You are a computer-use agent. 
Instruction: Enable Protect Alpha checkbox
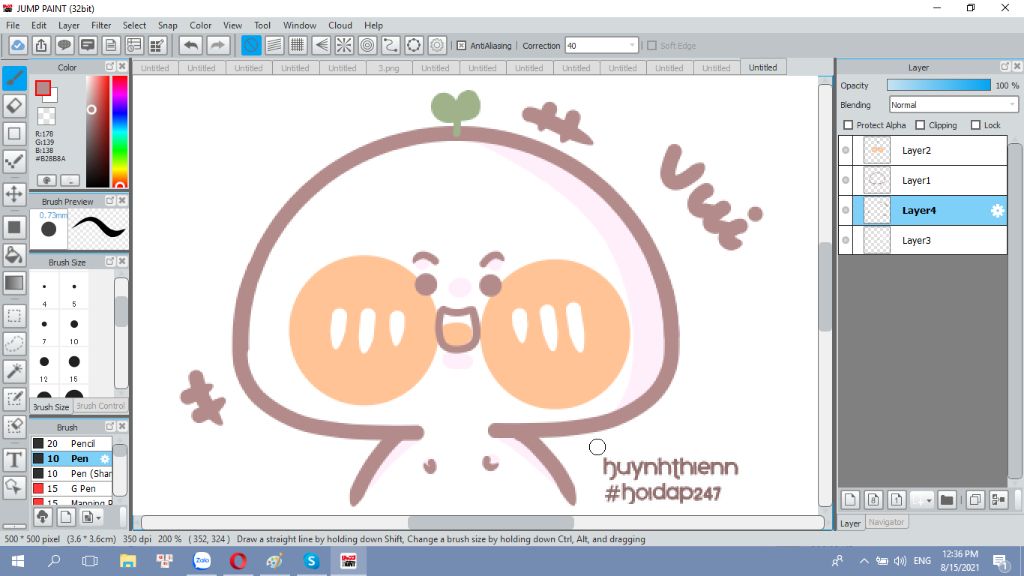(848, 125)
